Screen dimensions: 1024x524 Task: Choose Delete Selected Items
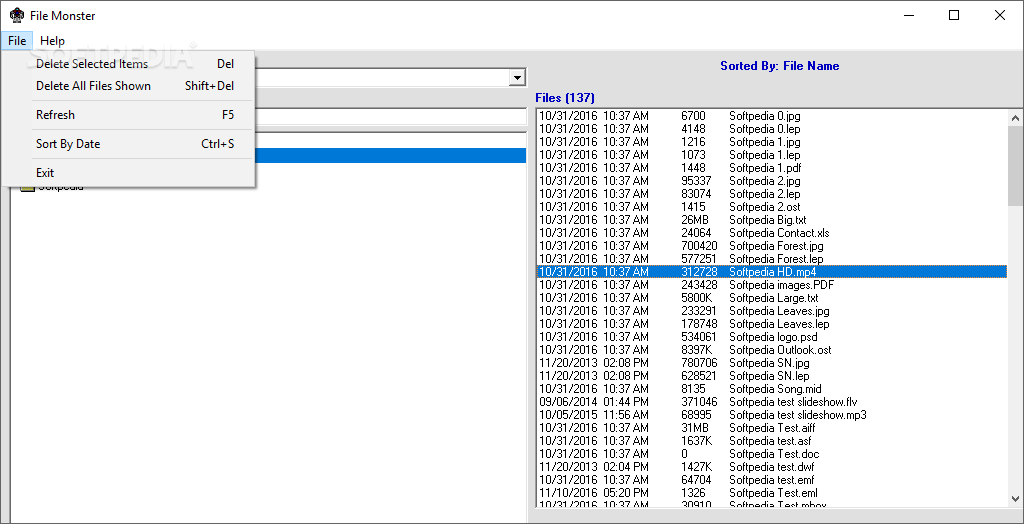click(128, 64)
